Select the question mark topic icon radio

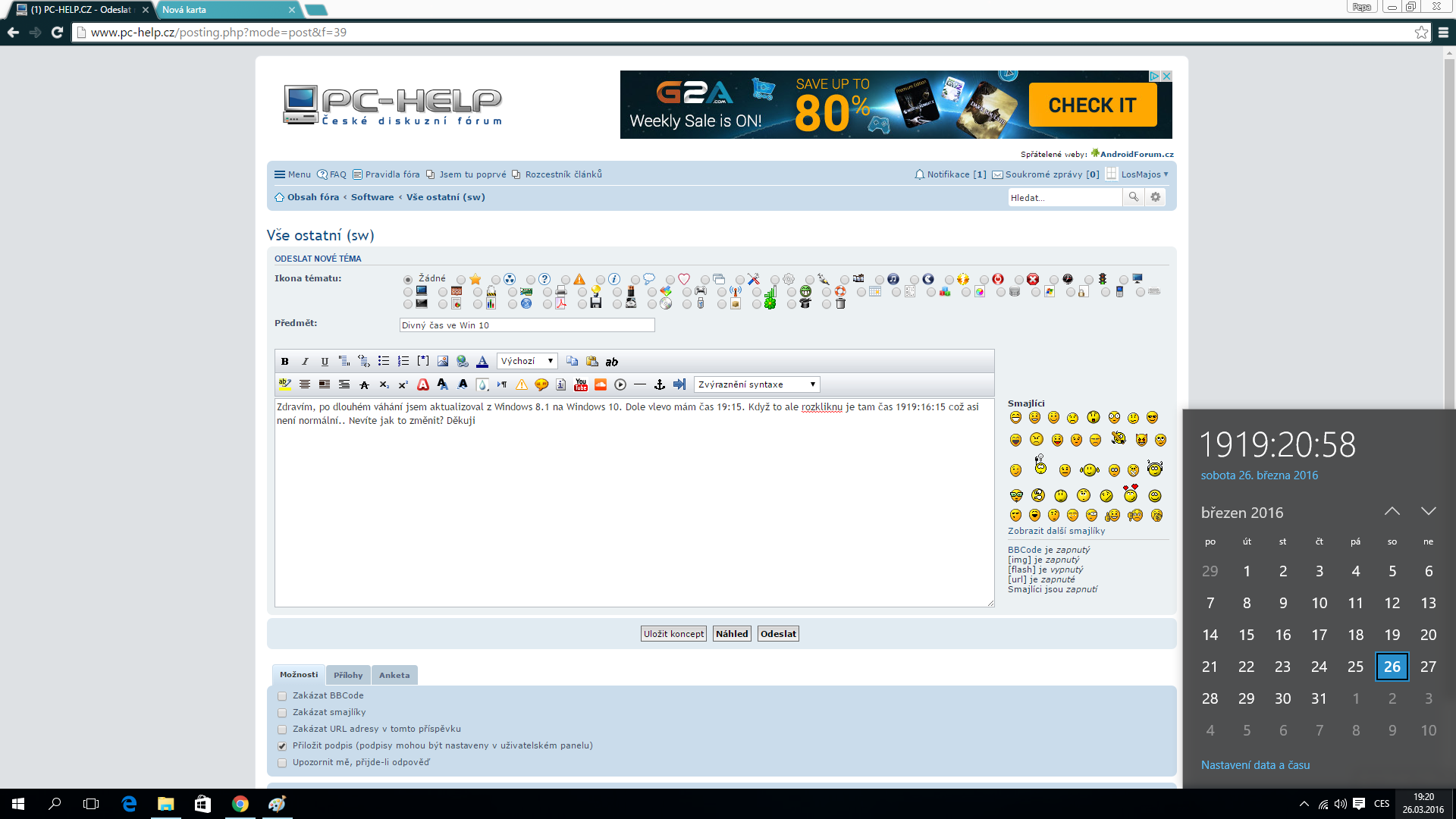coord(531,280)
